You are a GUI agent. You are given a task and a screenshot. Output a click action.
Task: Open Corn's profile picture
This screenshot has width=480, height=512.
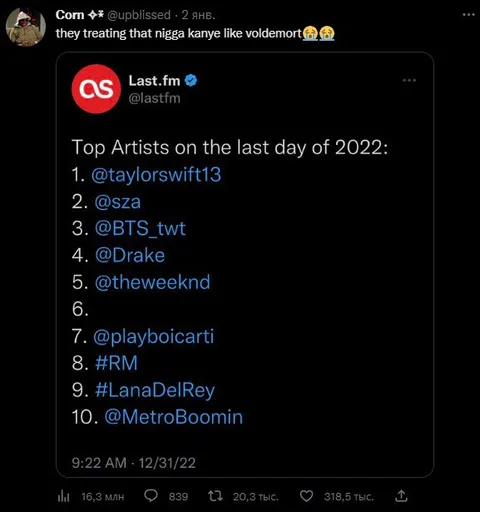pos(26,27)
